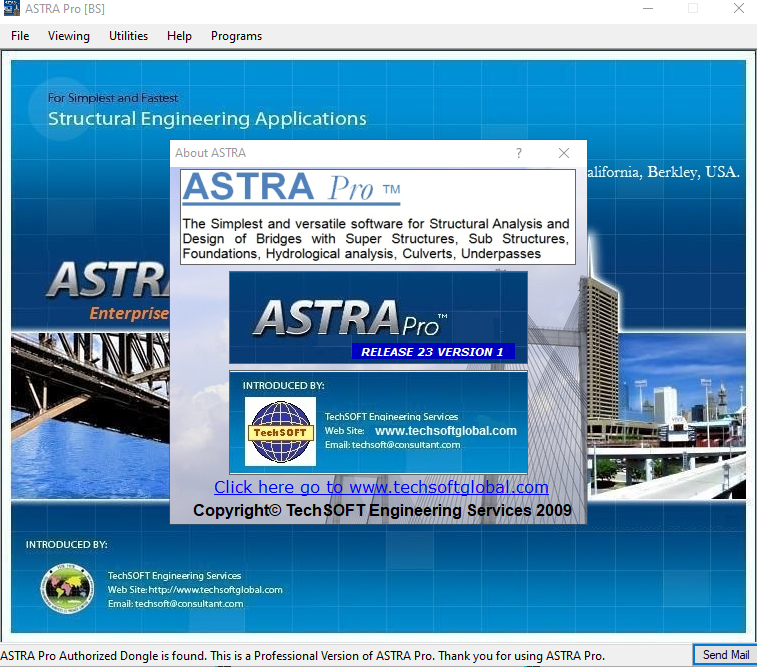Image resolution: width=757 pixels, height=667 pixels.
Task: Click the techsoft@consultant.com email in About dialog
Action: point(405,445)
